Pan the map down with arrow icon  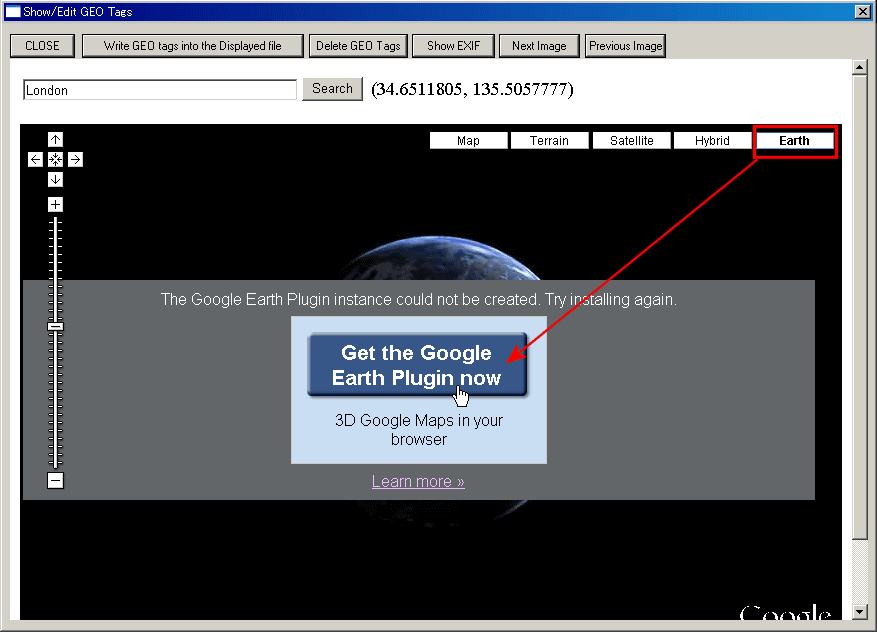click(55, 180)
